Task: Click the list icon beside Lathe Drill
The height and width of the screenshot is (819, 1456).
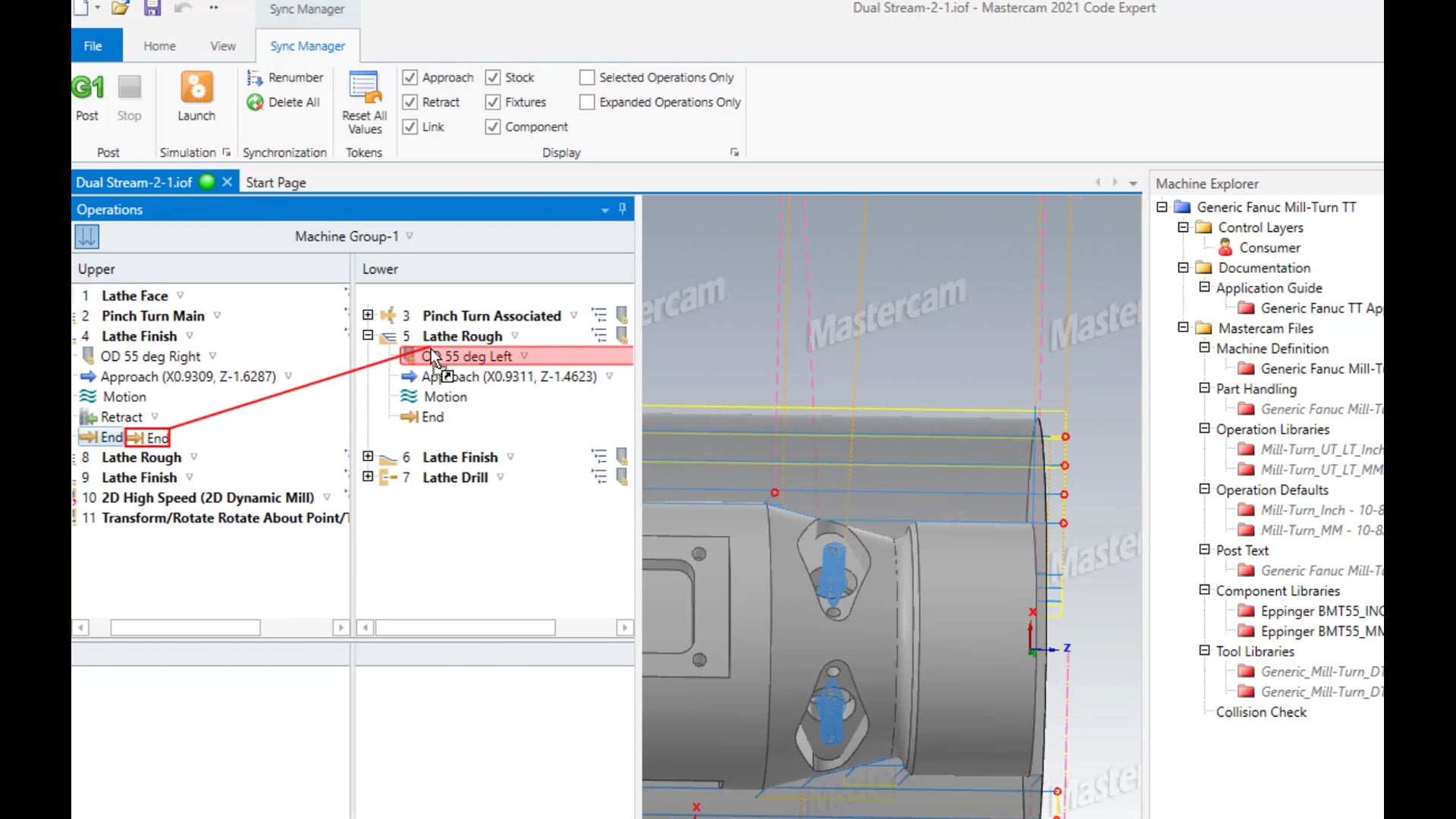Action: click(x=599, y=477)
